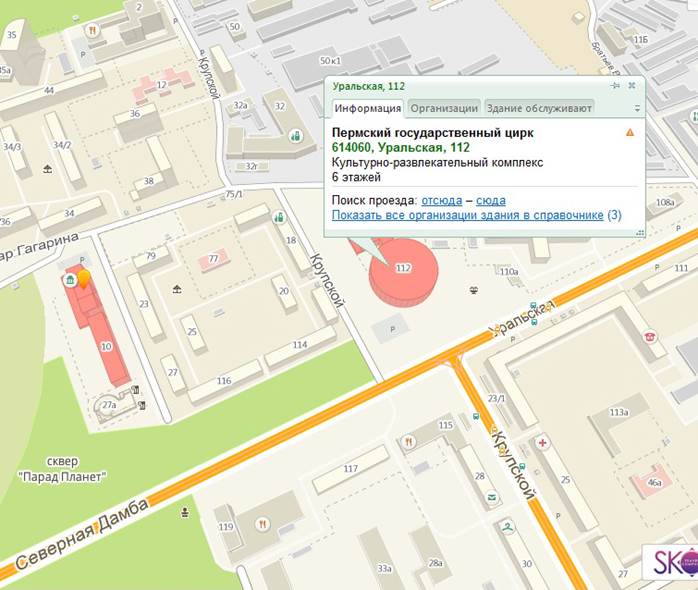This screenshot has height=590, width=698.
Task: Click building label 23/1
Action: 496,398
